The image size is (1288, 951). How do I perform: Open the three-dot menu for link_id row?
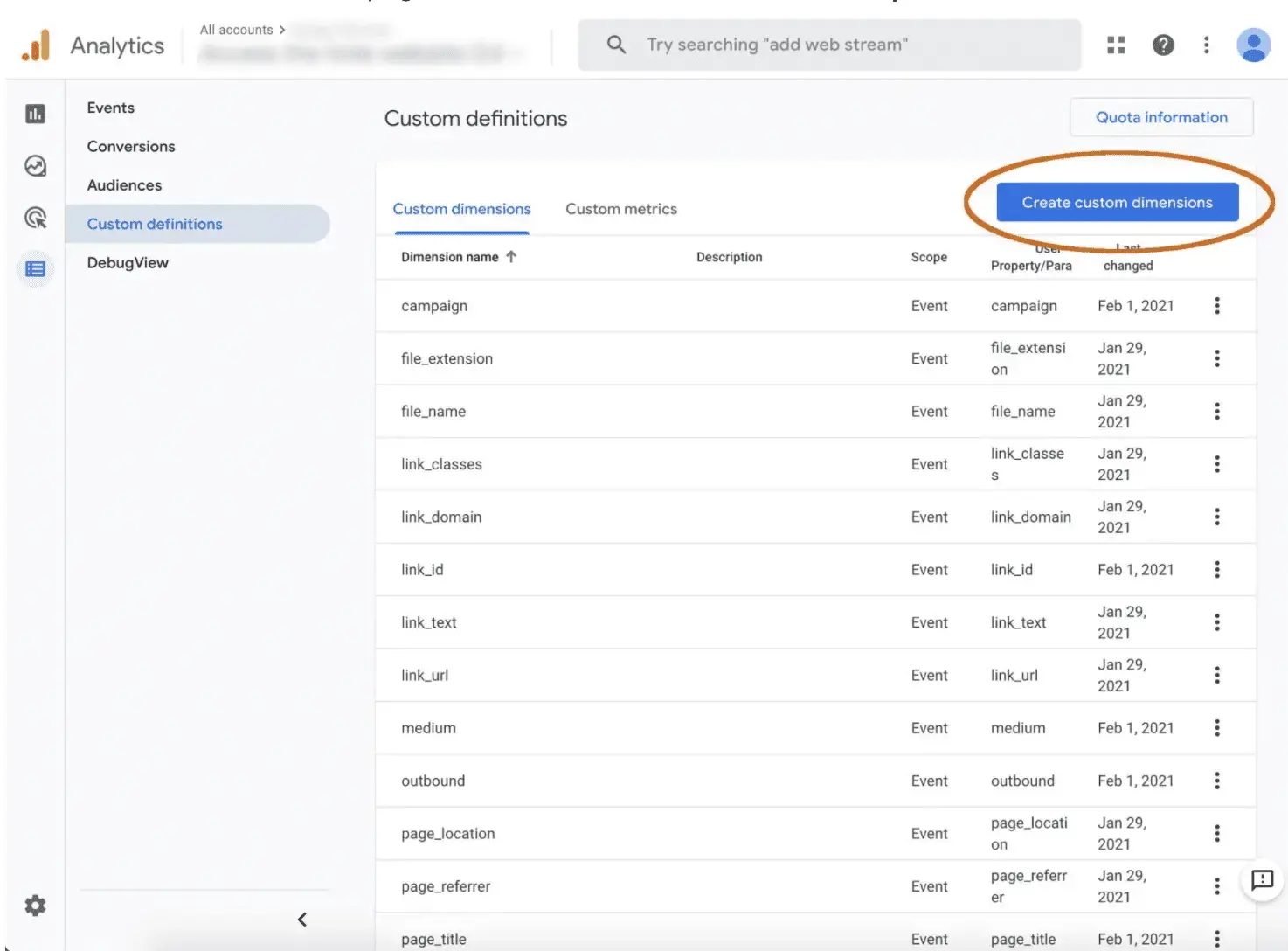tap(1216, 570)
